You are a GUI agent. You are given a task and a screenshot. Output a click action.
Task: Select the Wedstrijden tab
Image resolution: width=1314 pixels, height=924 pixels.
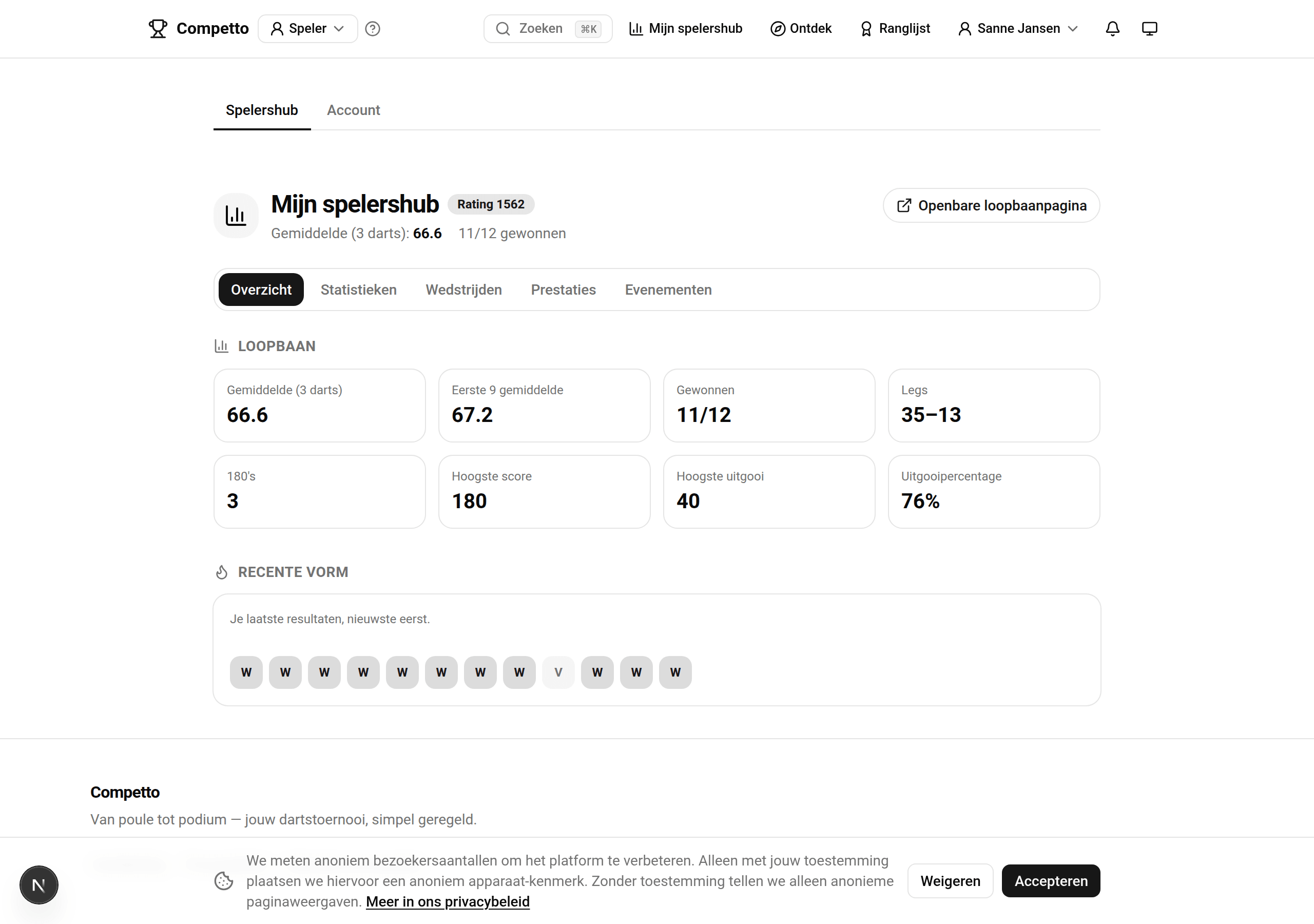(x=463, y=290)
